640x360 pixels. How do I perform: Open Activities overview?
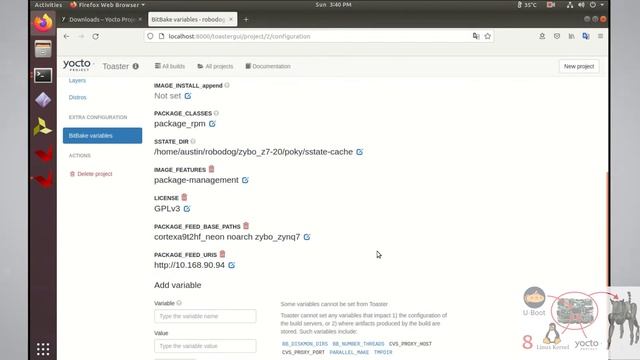[48, 5]
